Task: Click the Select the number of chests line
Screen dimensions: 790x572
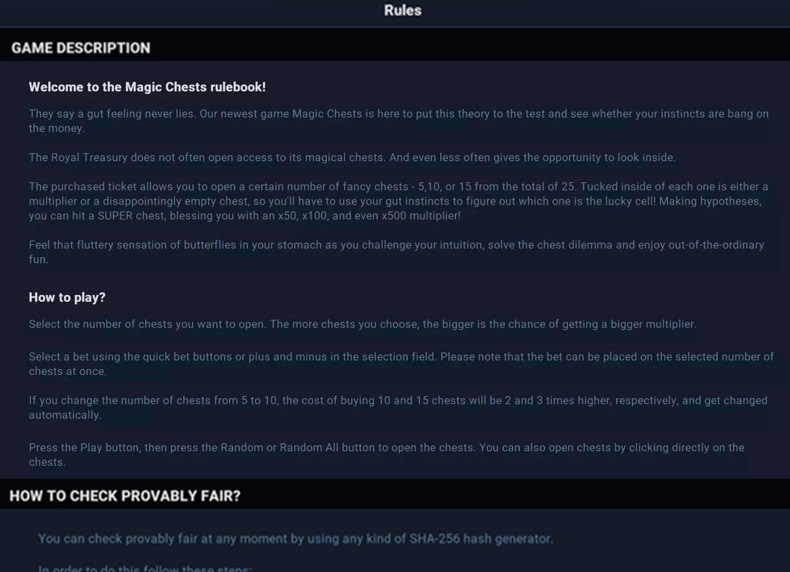Action: pos(362,324)
